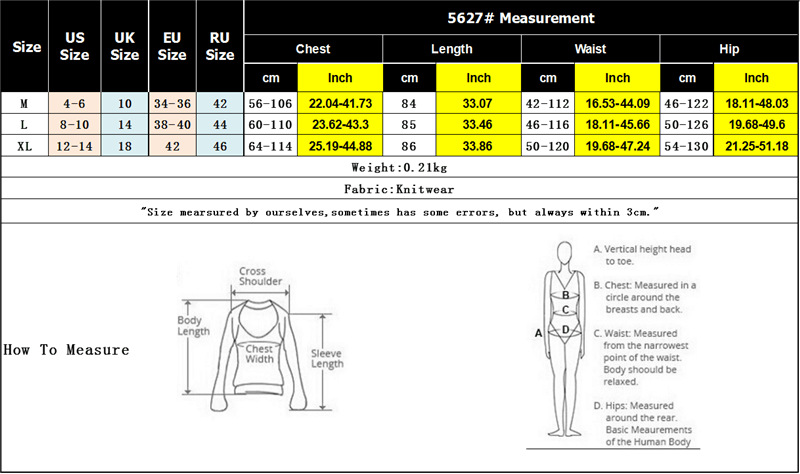Click the yellow 'Inch' subheader under Waist
The image size is (800, 474).
click(x=617, y=78)
